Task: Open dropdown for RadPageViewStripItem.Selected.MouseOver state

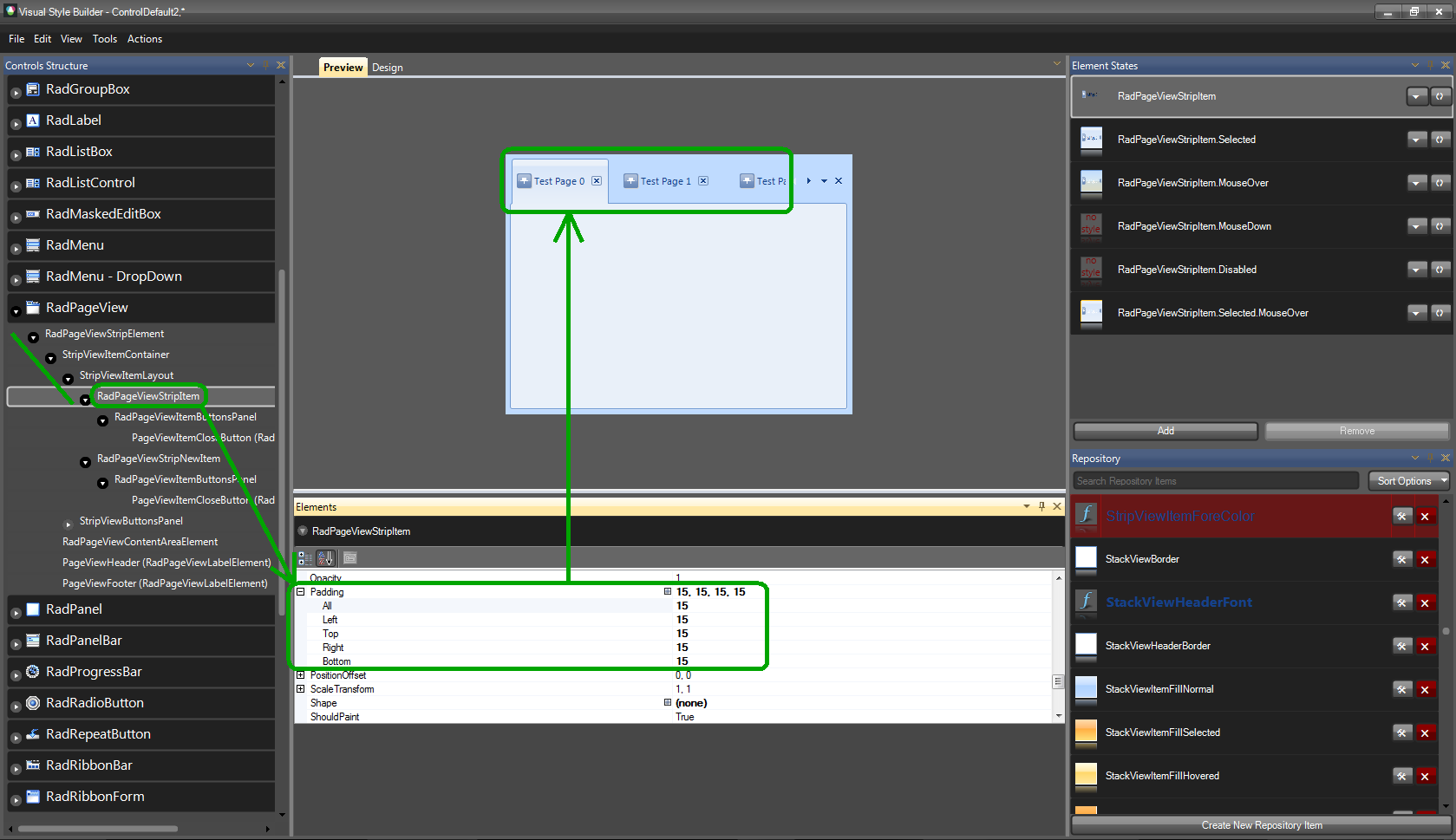Action: click(x=1417, y=313)
